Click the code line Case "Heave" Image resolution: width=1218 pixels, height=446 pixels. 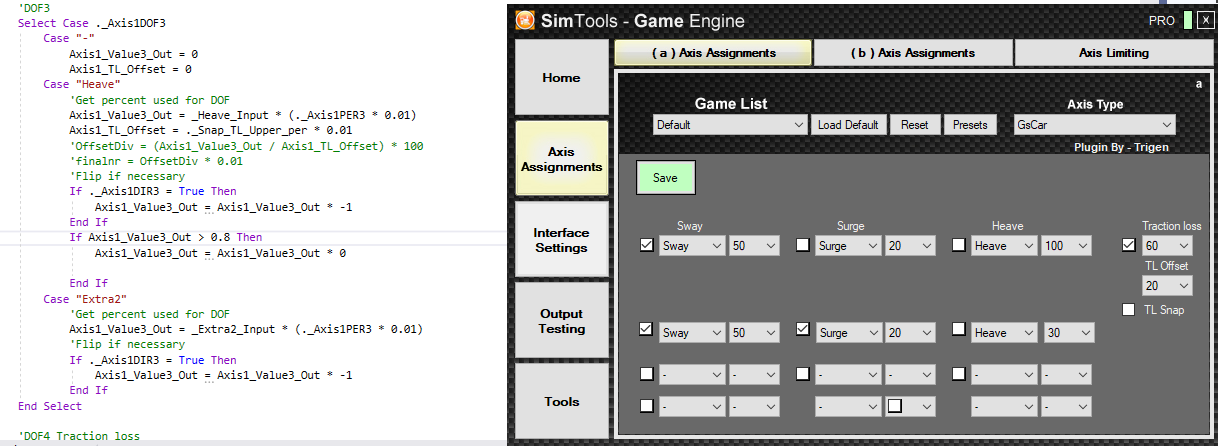(81, 84)
